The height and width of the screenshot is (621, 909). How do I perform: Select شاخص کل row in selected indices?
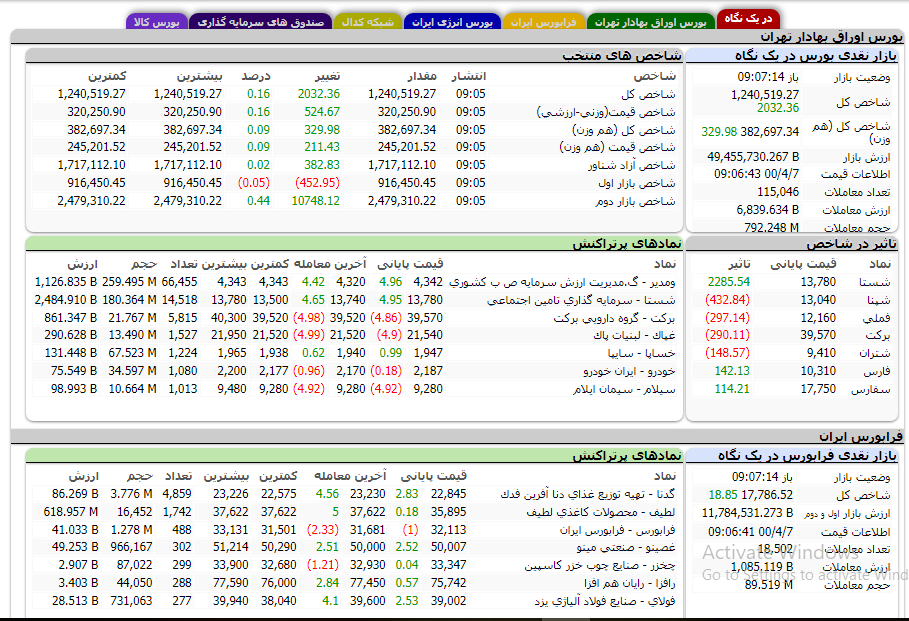(x=354, y=94)
